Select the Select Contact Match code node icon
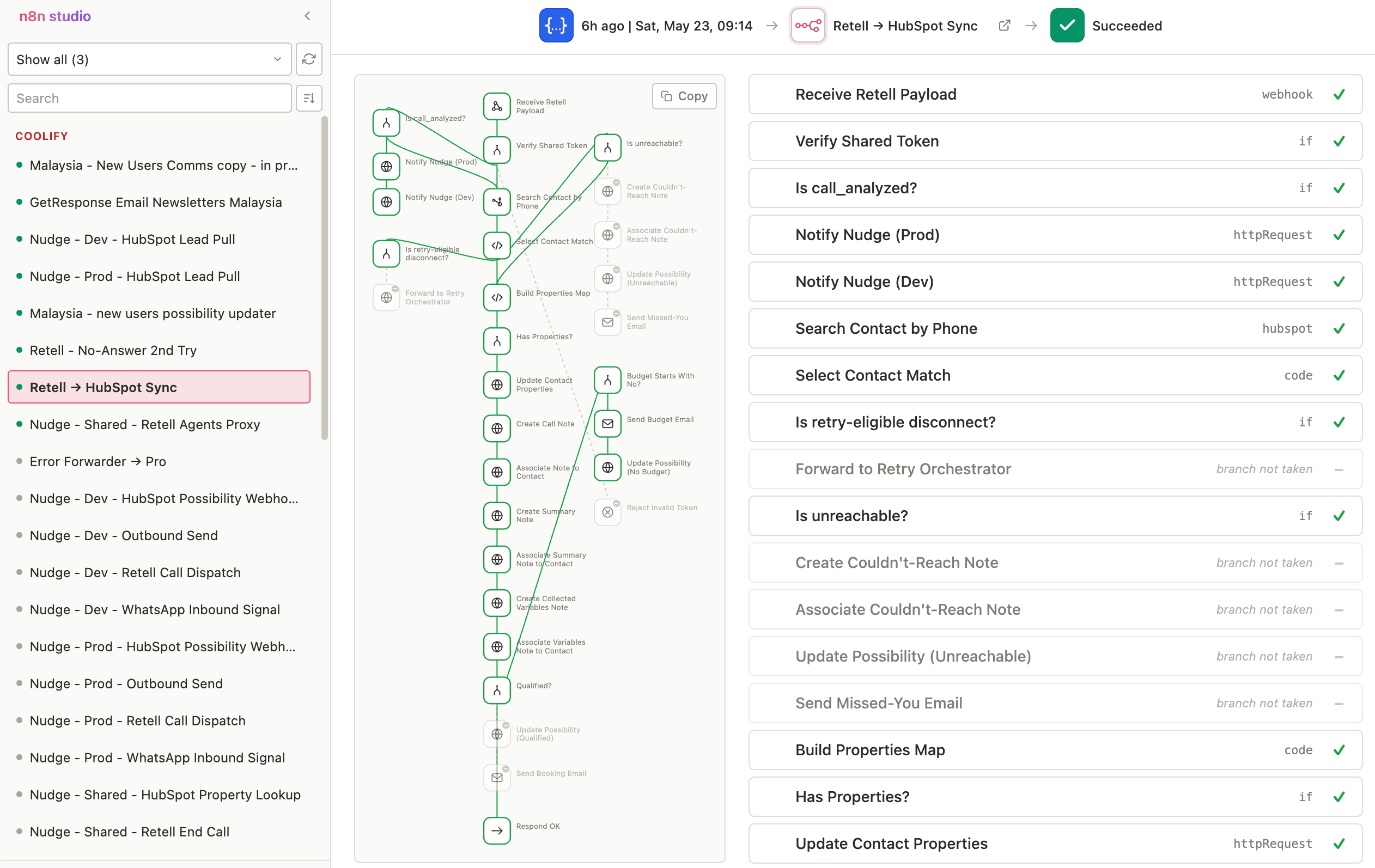Image resolution: width=1375 pixels, height=868 pixels. [x=497, y=246]
